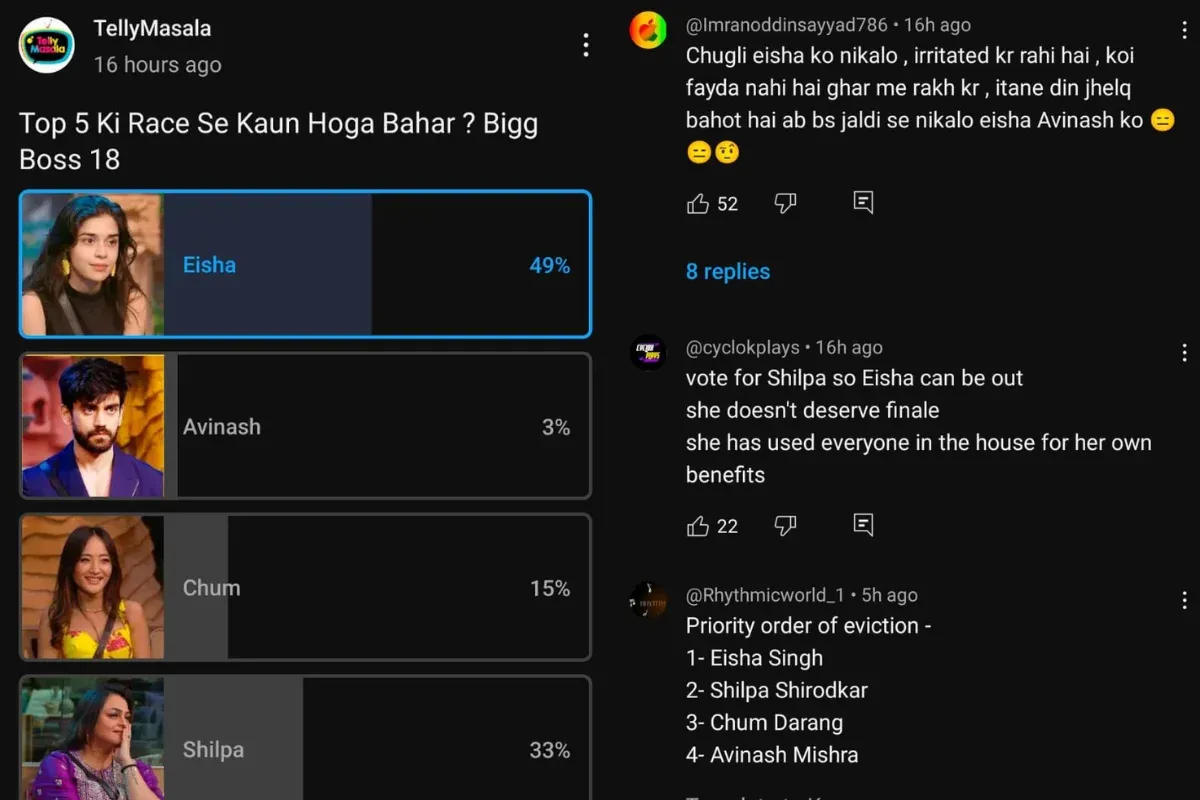Open options menu for Rhythmicworld_1 comment

pyautogui.click(x=1184, y=600)
